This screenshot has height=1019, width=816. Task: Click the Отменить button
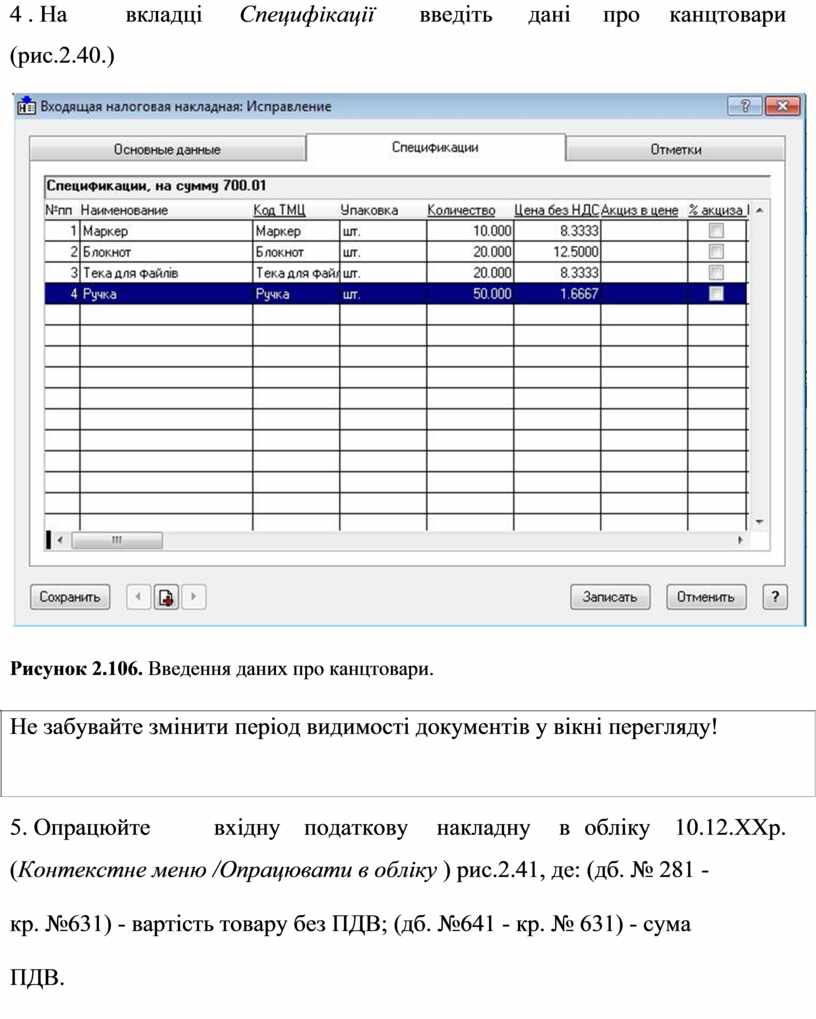tap(706, 597)
